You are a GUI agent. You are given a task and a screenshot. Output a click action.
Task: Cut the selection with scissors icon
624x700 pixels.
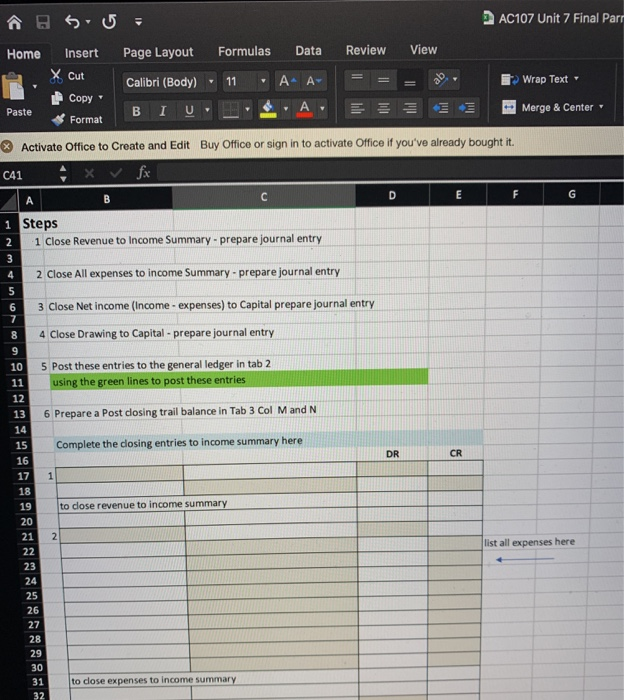67,76
